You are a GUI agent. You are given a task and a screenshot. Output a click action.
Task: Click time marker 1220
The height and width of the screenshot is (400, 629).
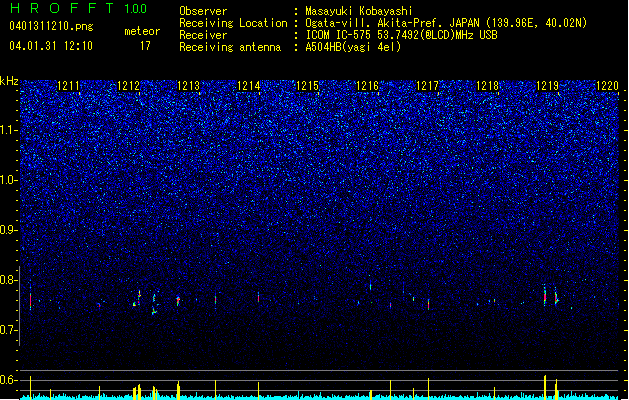click(607, 86)
